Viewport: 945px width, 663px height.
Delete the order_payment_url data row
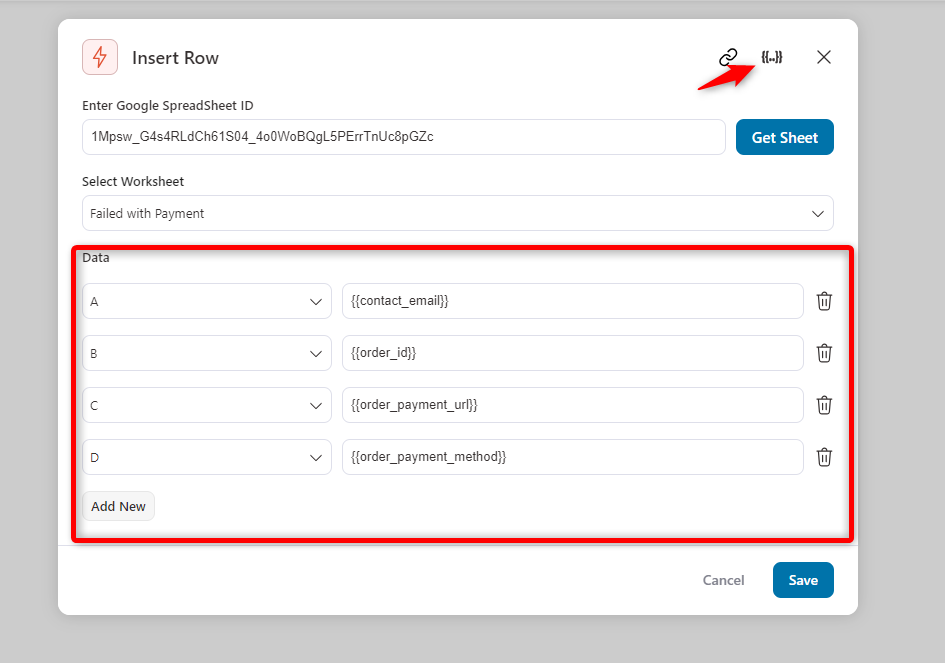(x=824, y=405)
